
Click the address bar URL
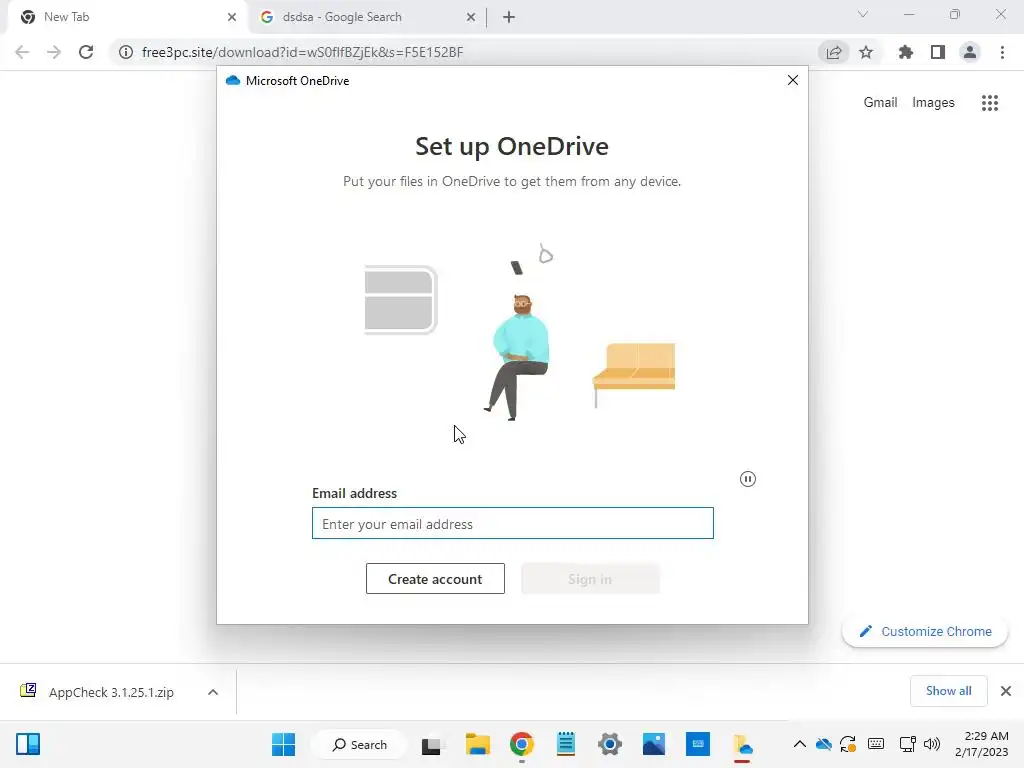tap(302, 52)
